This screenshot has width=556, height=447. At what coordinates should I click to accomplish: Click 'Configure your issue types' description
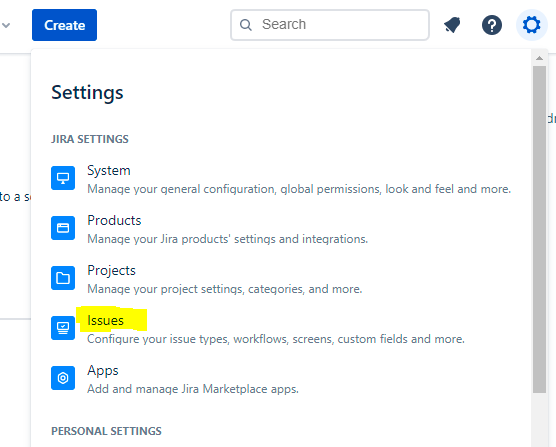276,339
